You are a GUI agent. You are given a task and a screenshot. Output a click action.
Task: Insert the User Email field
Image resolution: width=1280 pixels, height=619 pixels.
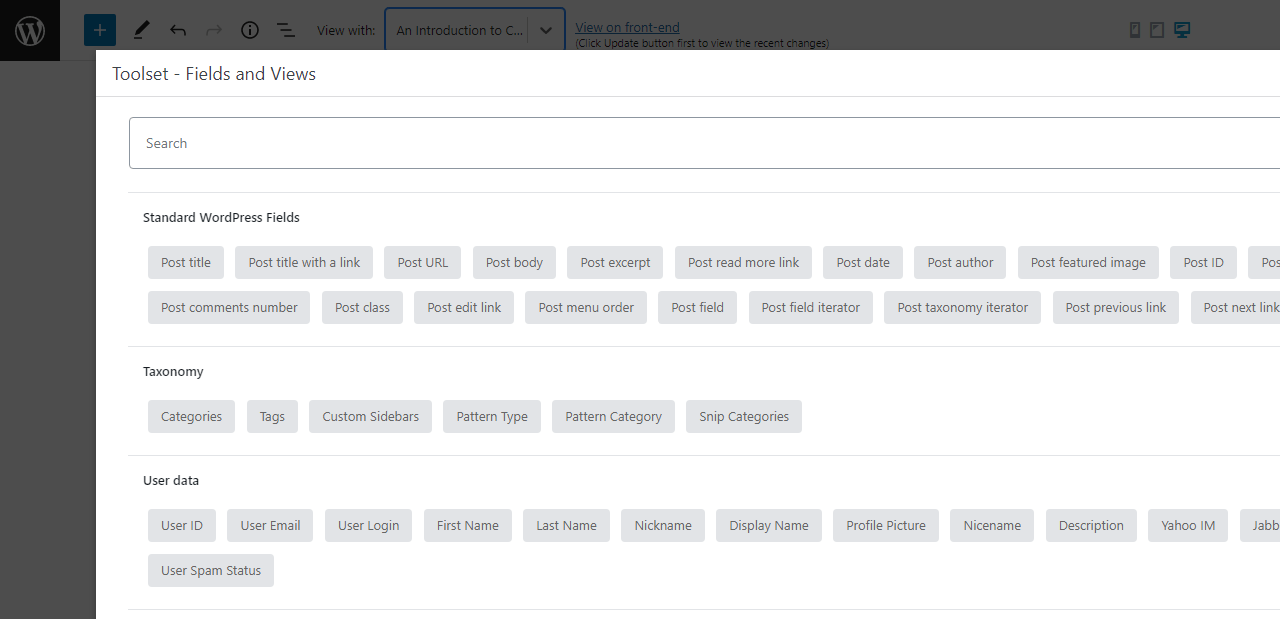(270, 525)
